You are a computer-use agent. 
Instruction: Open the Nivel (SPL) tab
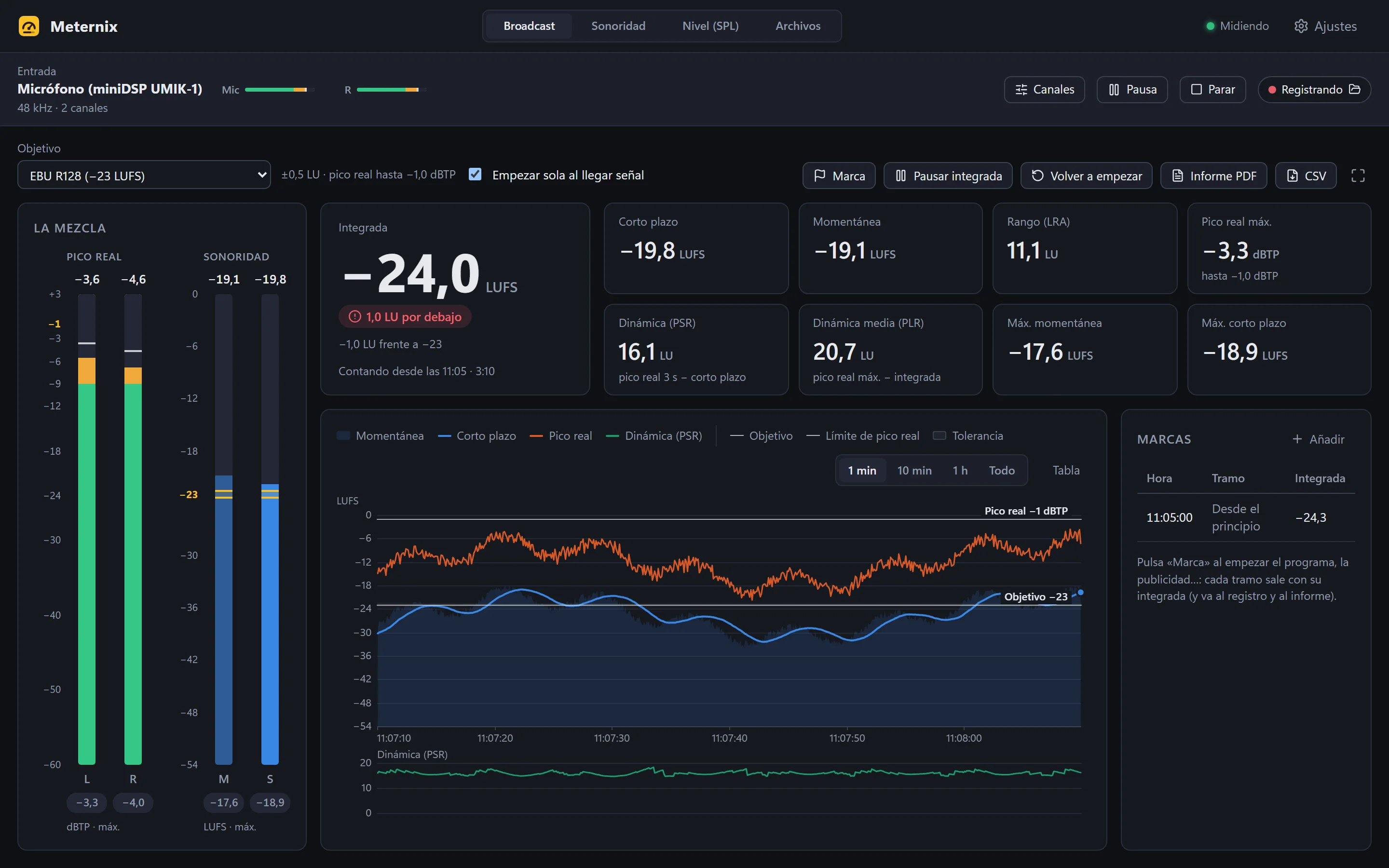click(x=710, y=26)
